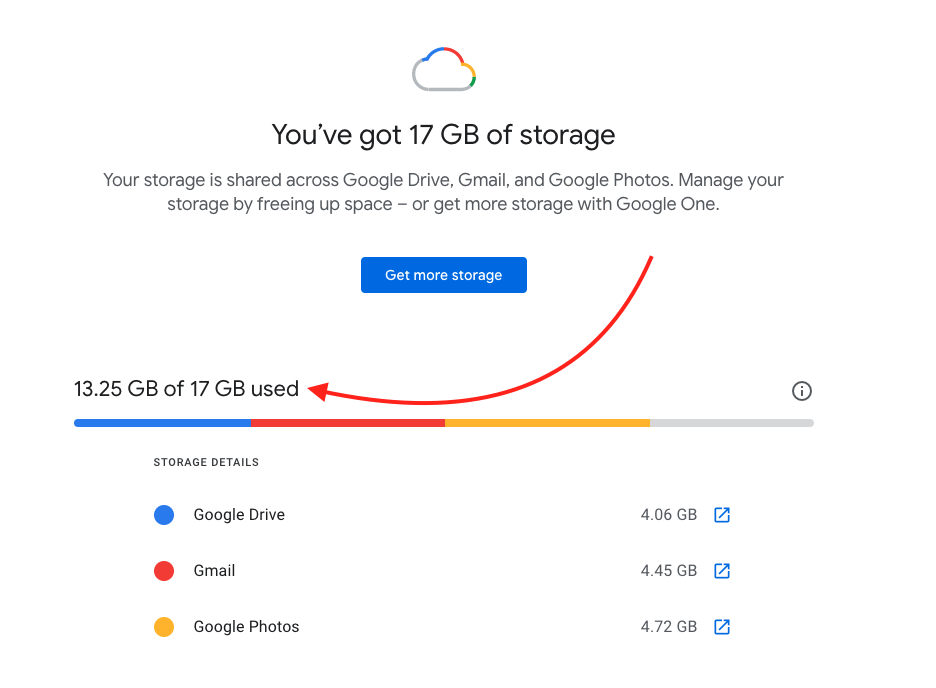Click the 4.72 GB Photos usage value

[x=669, y=627]
